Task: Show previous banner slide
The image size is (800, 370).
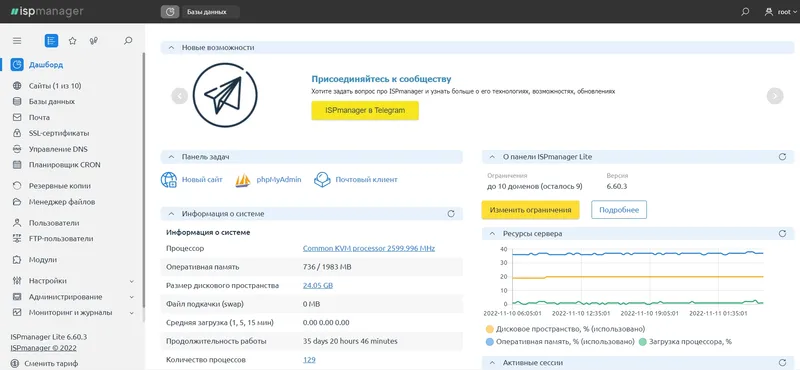Action: [180, 95]
